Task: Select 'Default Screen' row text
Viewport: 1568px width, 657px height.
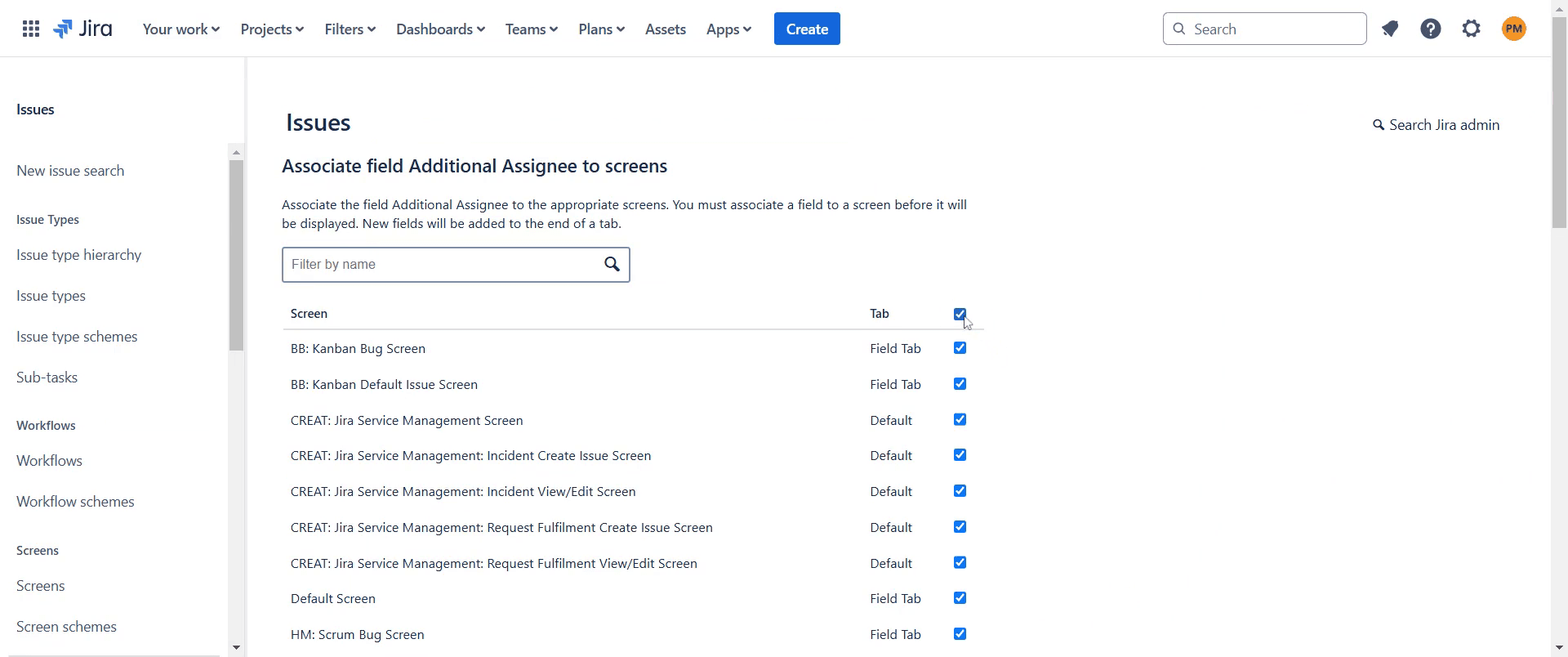Action: [333, 599]
